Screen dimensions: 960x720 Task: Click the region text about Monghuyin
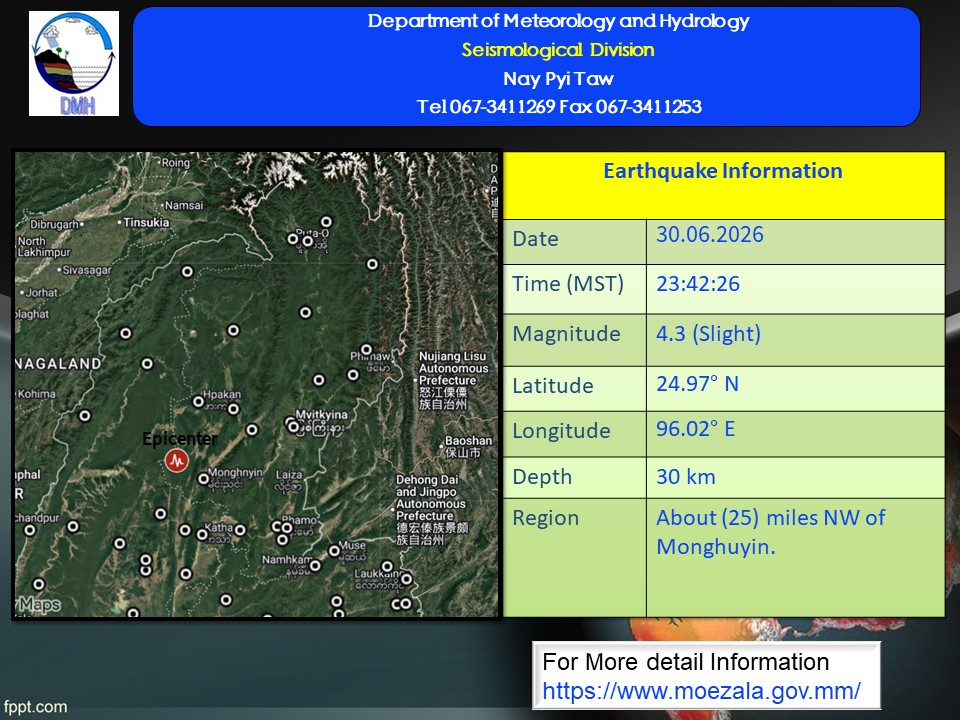point(770,532)
